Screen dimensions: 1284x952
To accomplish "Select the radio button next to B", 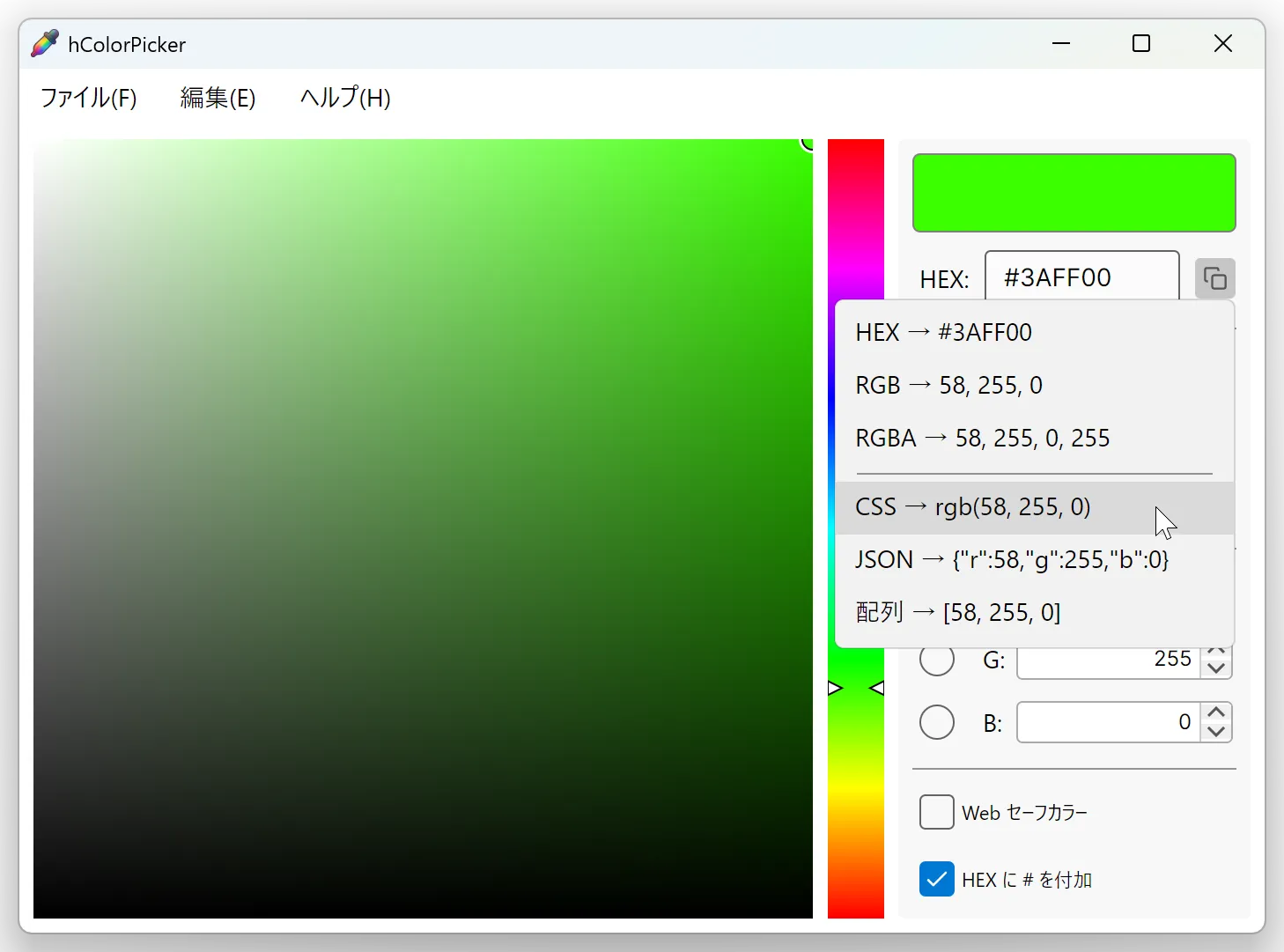I will (x=936, y=722).
